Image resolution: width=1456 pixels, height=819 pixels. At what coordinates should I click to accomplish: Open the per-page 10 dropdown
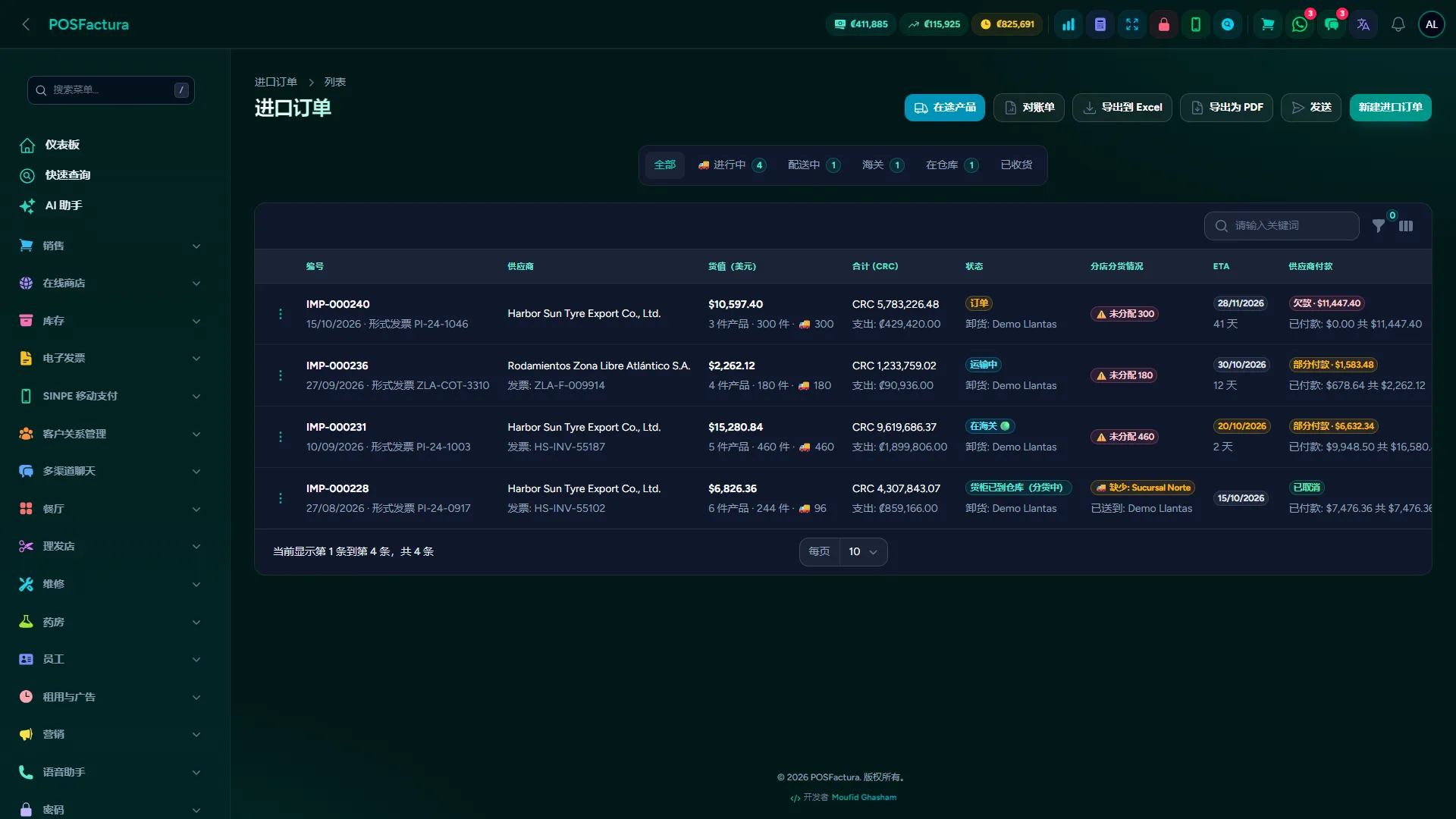point(863,552)
